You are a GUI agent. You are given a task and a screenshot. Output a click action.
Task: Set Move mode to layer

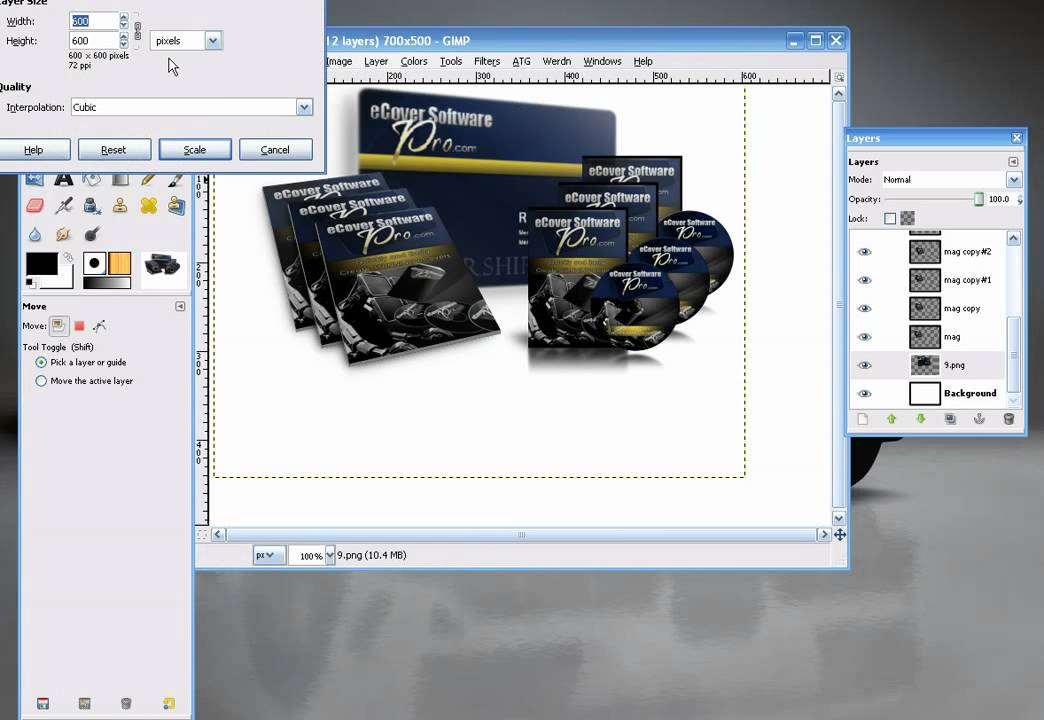coord(59,326)
